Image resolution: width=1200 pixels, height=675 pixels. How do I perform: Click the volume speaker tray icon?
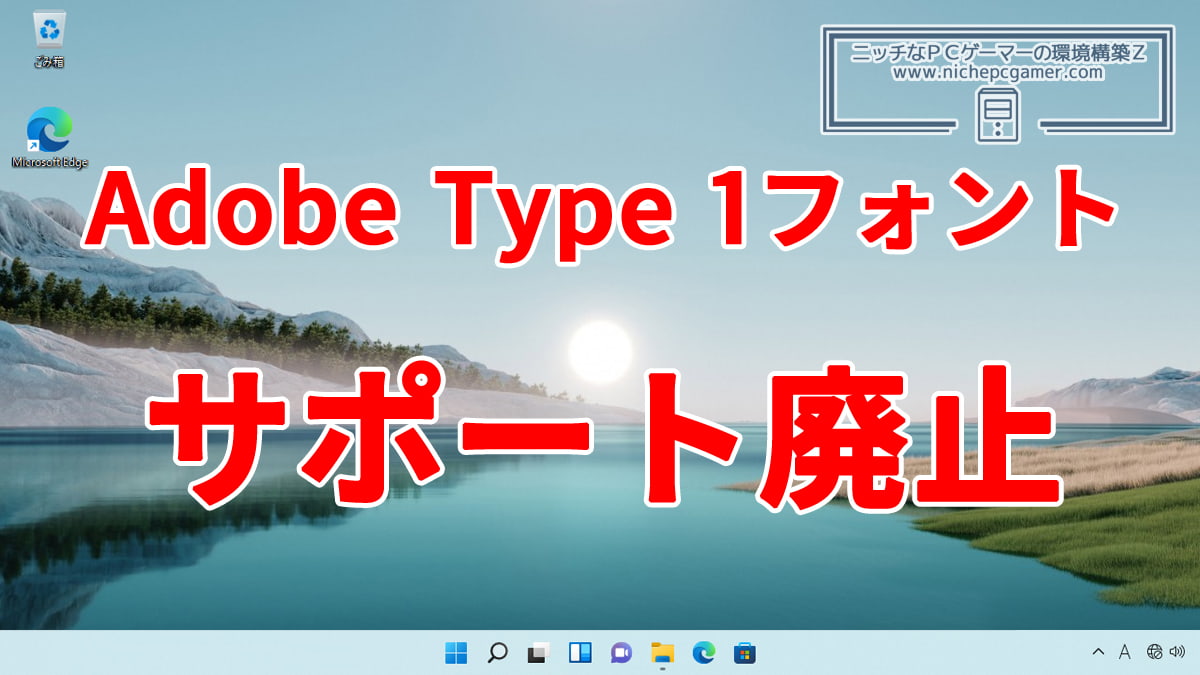(x=1175, y=653)
